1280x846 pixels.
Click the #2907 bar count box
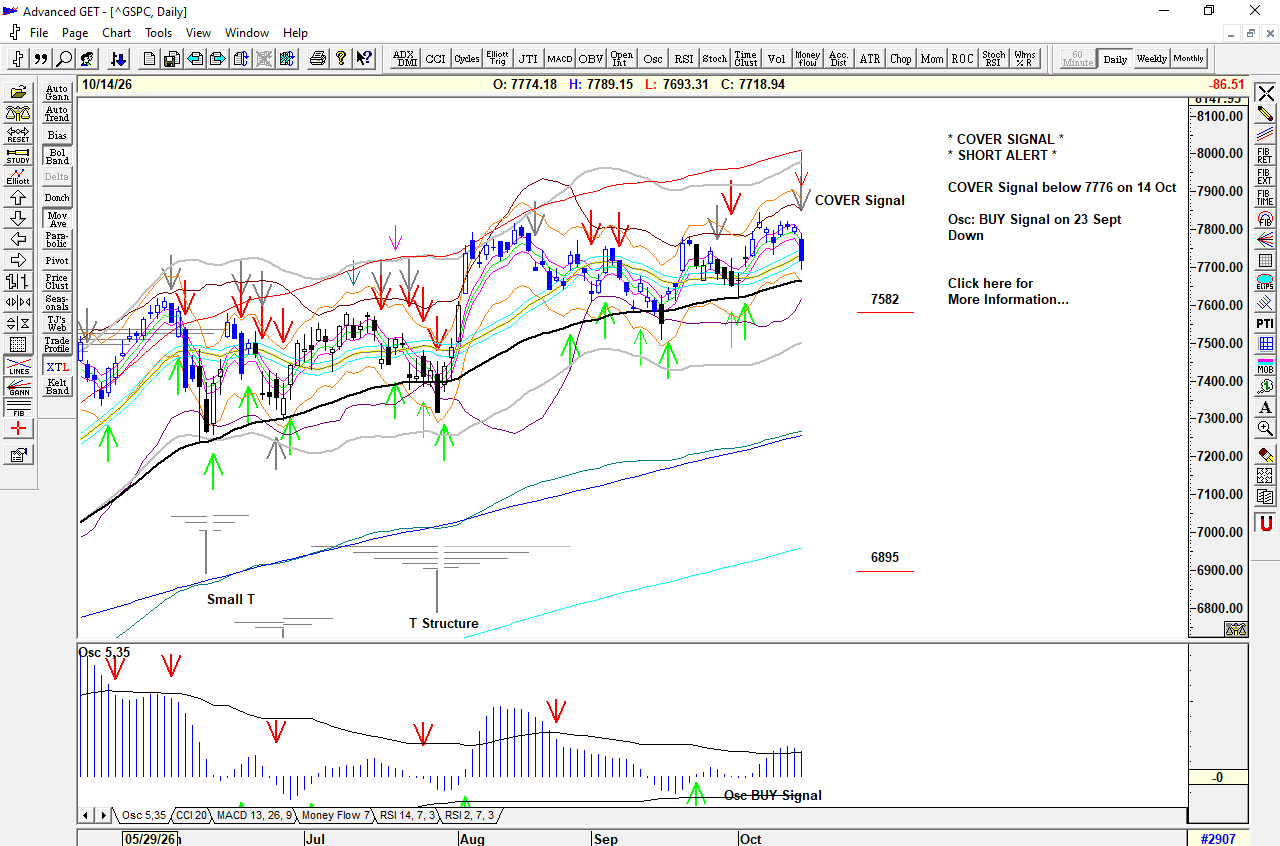pyautogui.click(x=1217, y=839)
